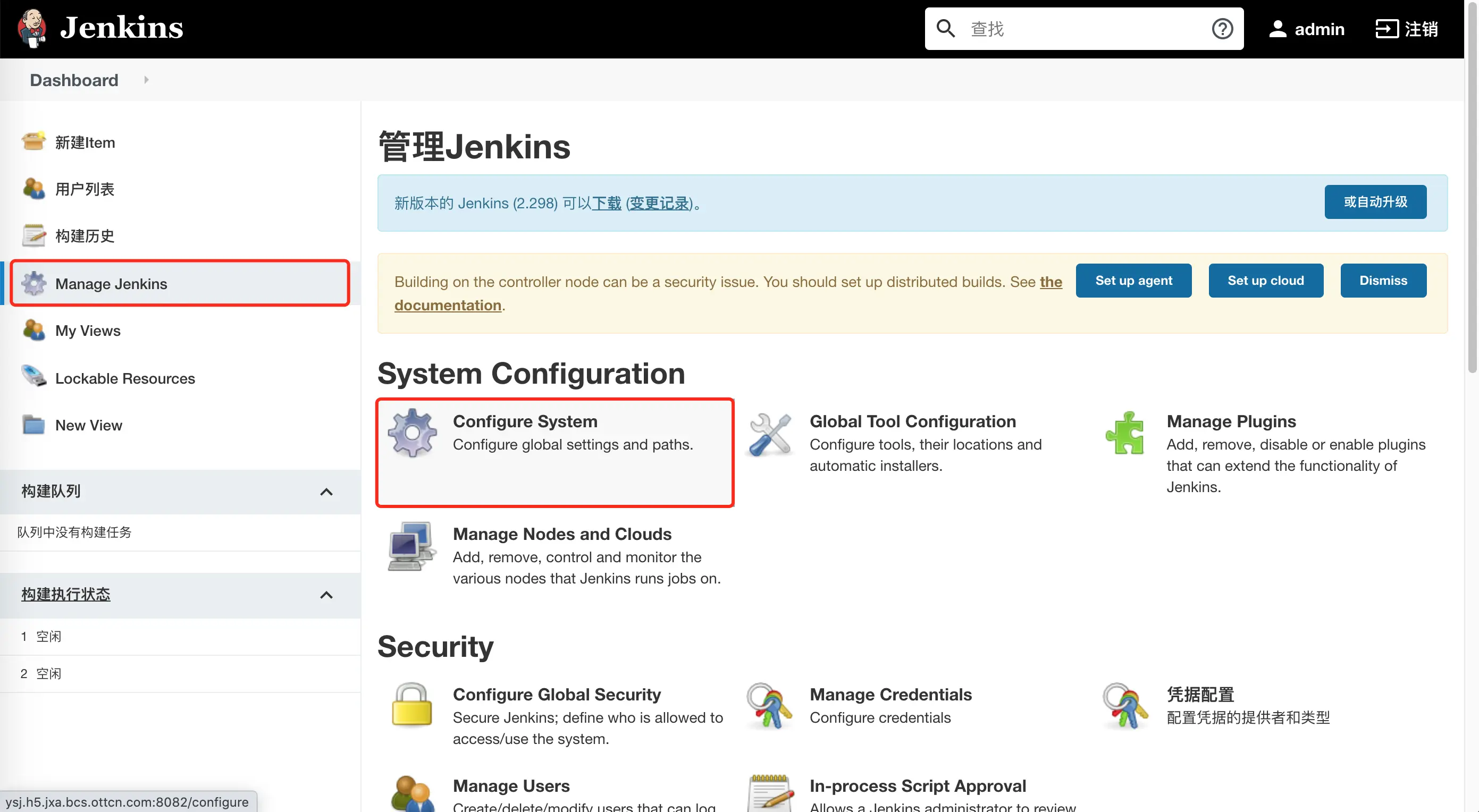Open the 构建执行状态 heading link
This screenshot has width=1479, height=812.
click(x=65, y=594)
